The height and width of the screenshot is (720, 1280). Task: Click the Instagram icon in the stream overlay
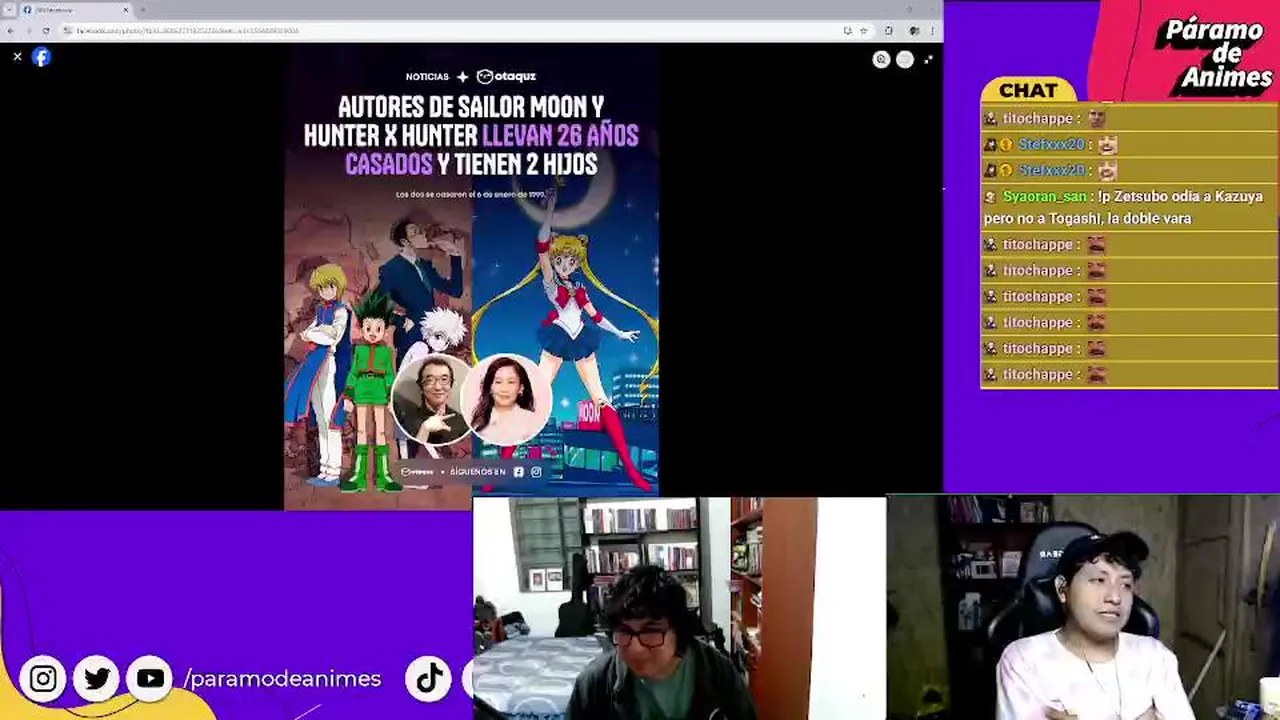coord(43,679)
